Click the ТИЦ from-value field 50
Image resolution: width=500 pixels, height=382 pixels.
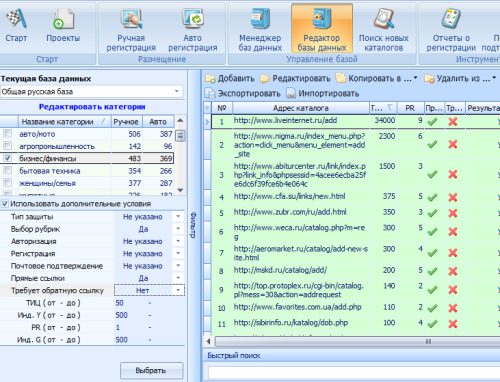(x=130, y=303)
